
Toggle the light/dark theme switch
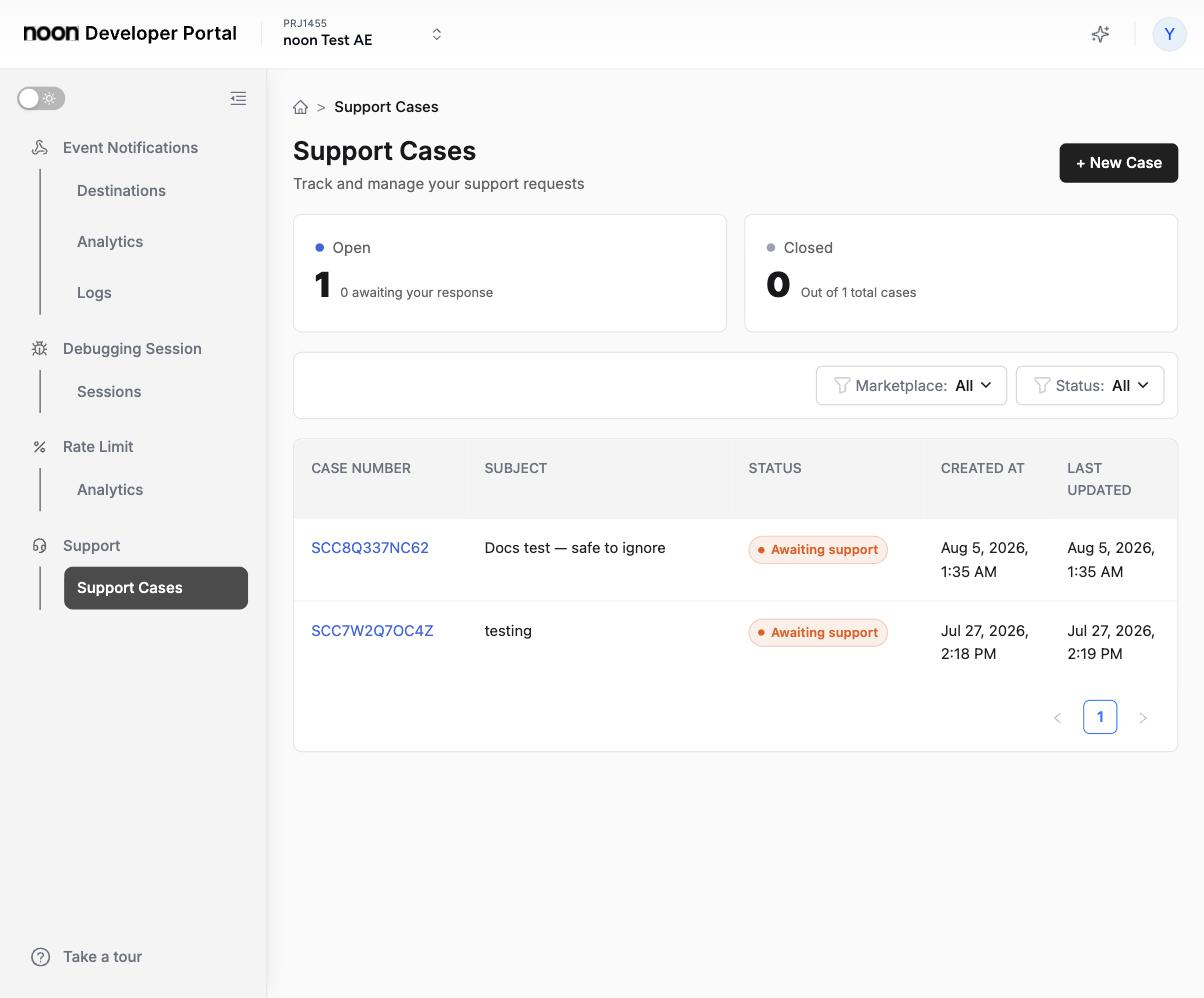point(41,98)
